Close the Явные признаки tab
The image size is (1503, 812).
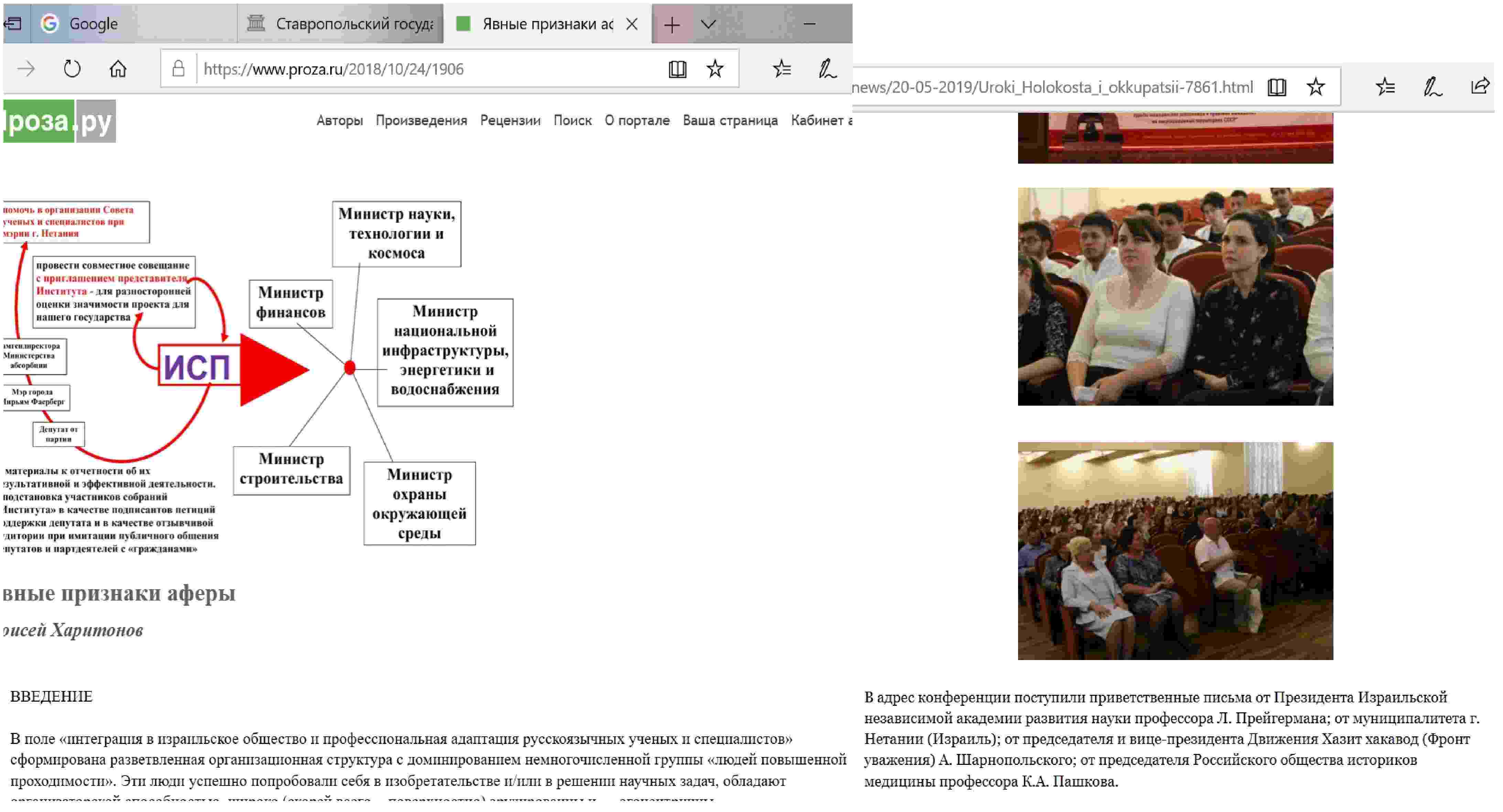point(631,24)
